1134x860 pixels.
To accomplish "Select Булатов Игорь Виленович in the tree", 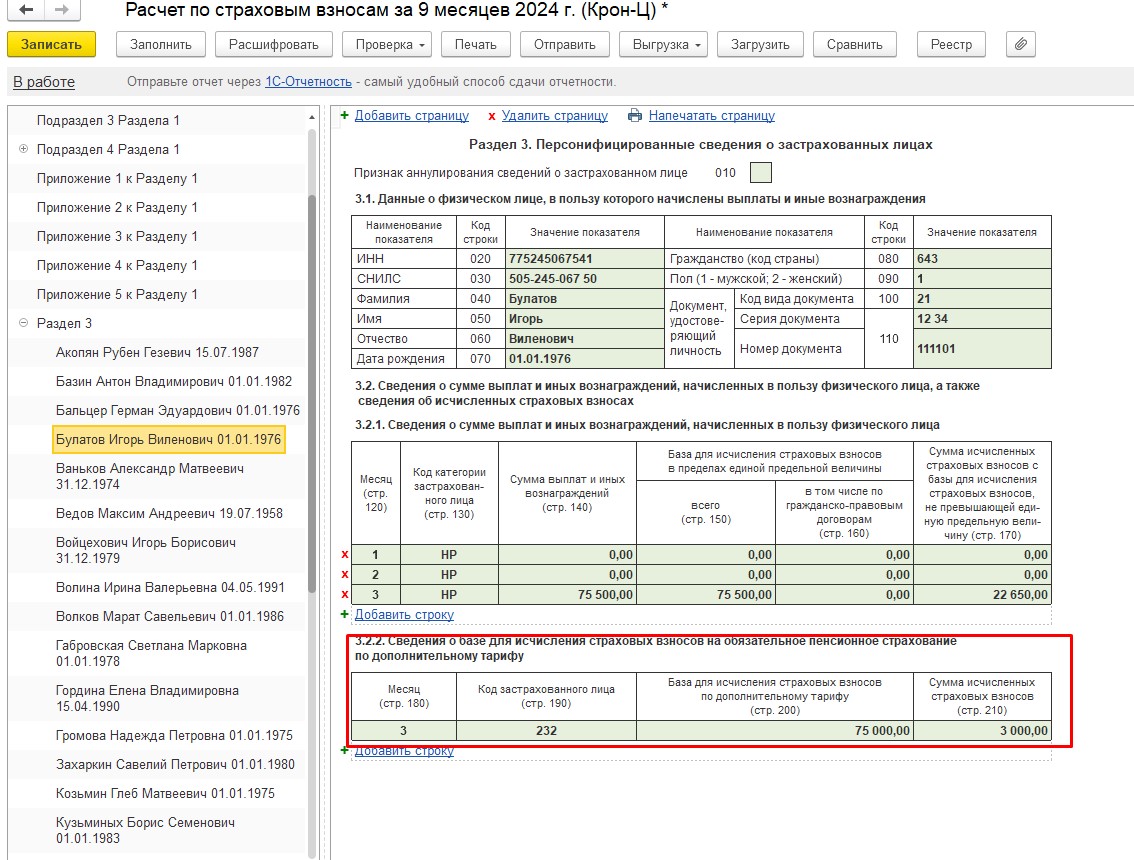I will [169, 439].
